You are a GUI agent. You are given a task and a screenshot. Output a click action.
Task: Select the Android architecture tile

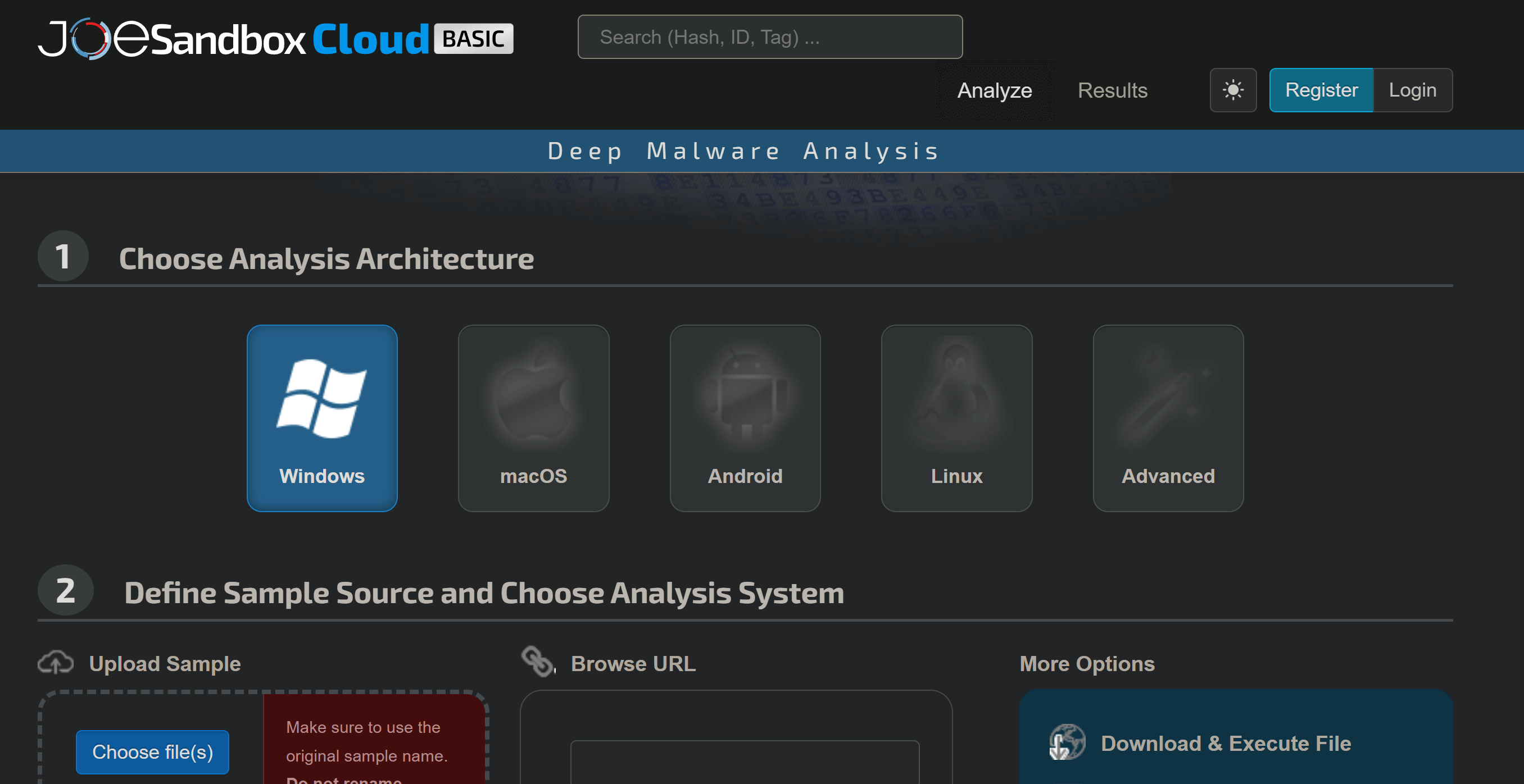click(x=745, y=418)
